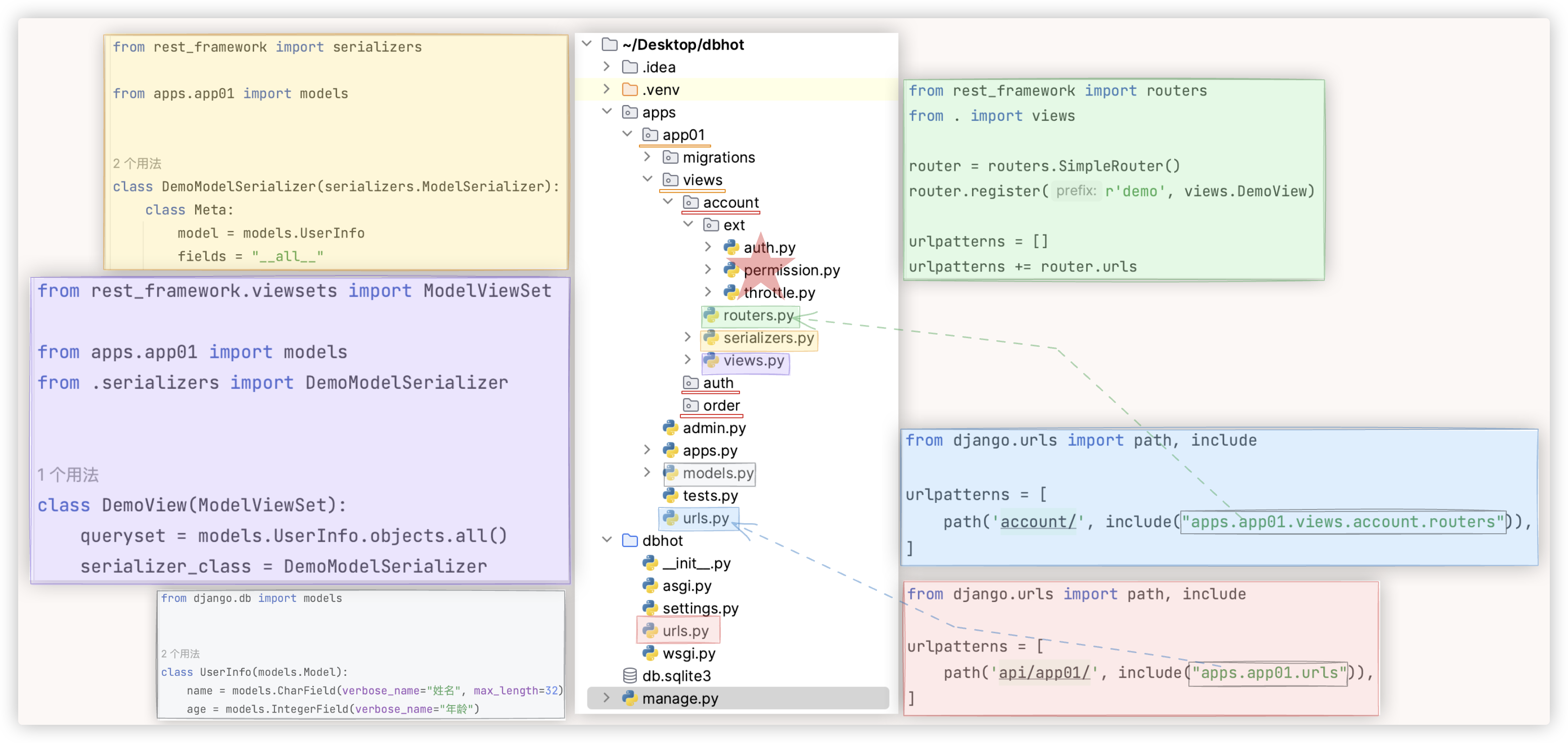Click the folder icon of the order package
The height and width of the screenshot is (743, 1568).
click(690, 405)
